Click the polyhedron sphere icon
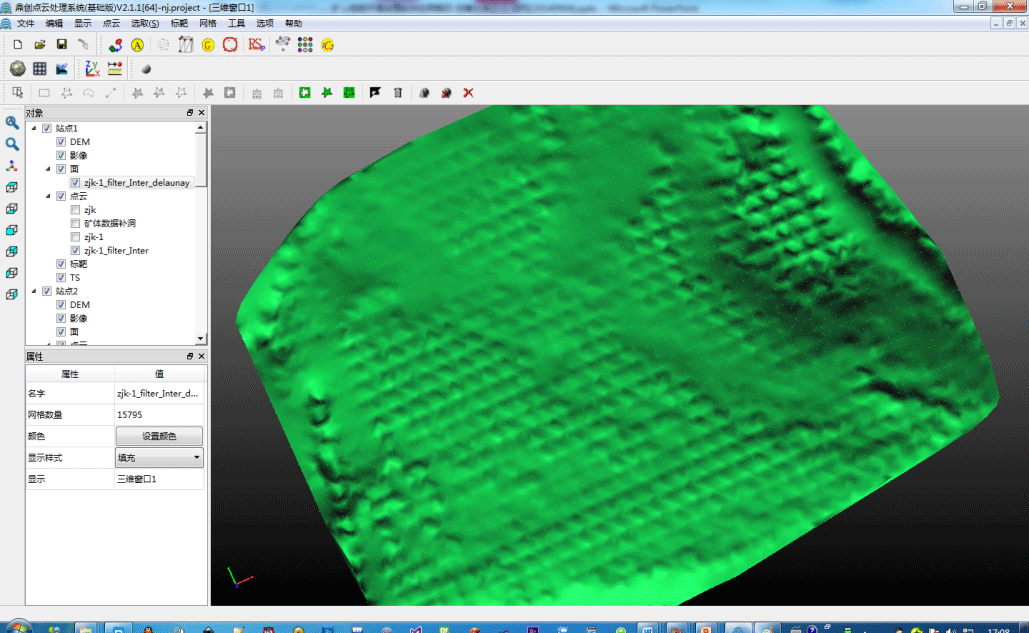1029x633 pixels. coord(17,69)
